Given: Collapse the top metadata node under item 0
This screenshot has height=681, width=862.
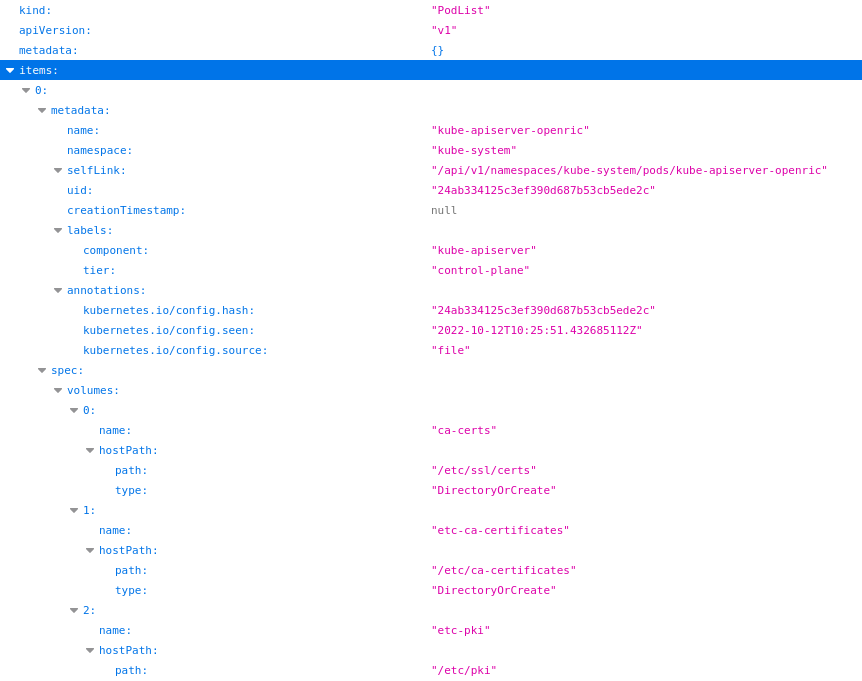Looking at the screenshot, I should pos(42,110).
